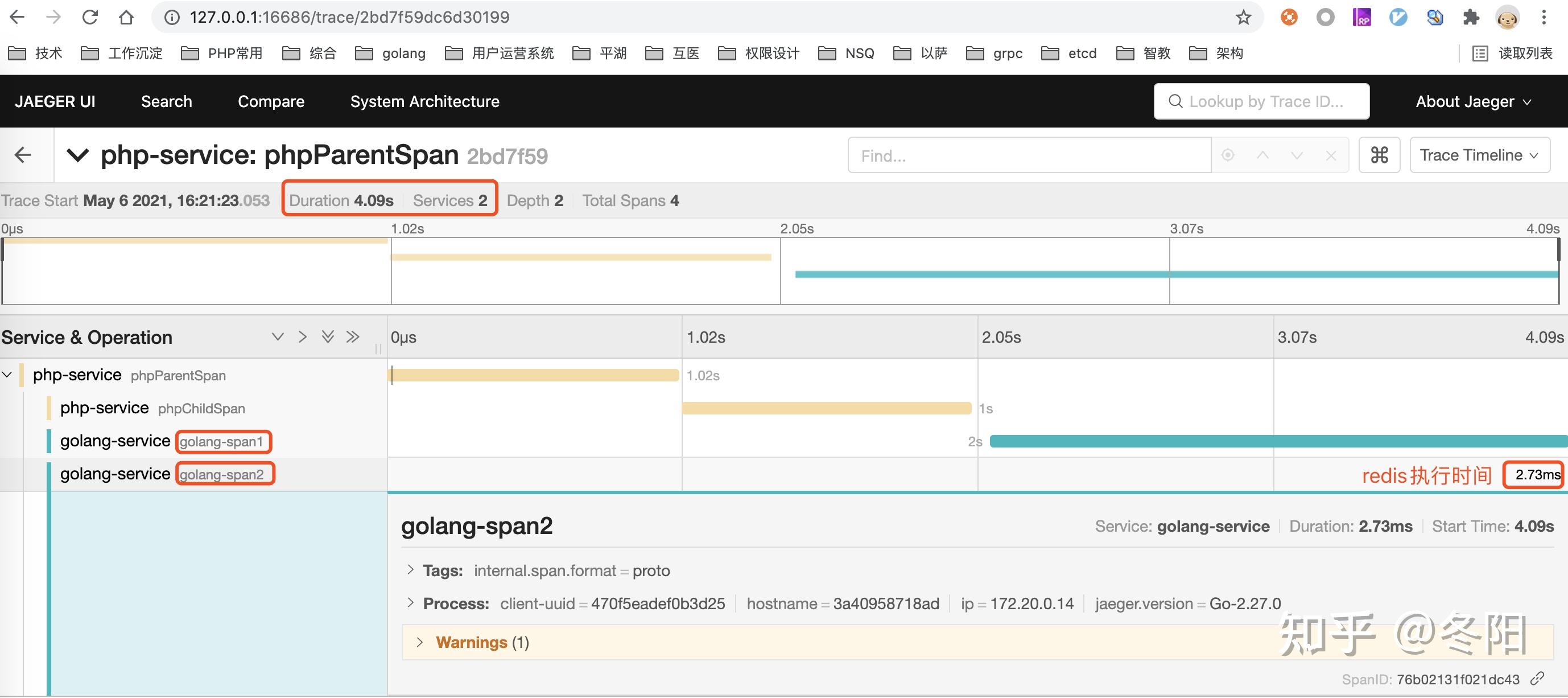Expand the Warnings (1) section
The width and height of the screenshot is (1568, 698).
tap(419, 642)
